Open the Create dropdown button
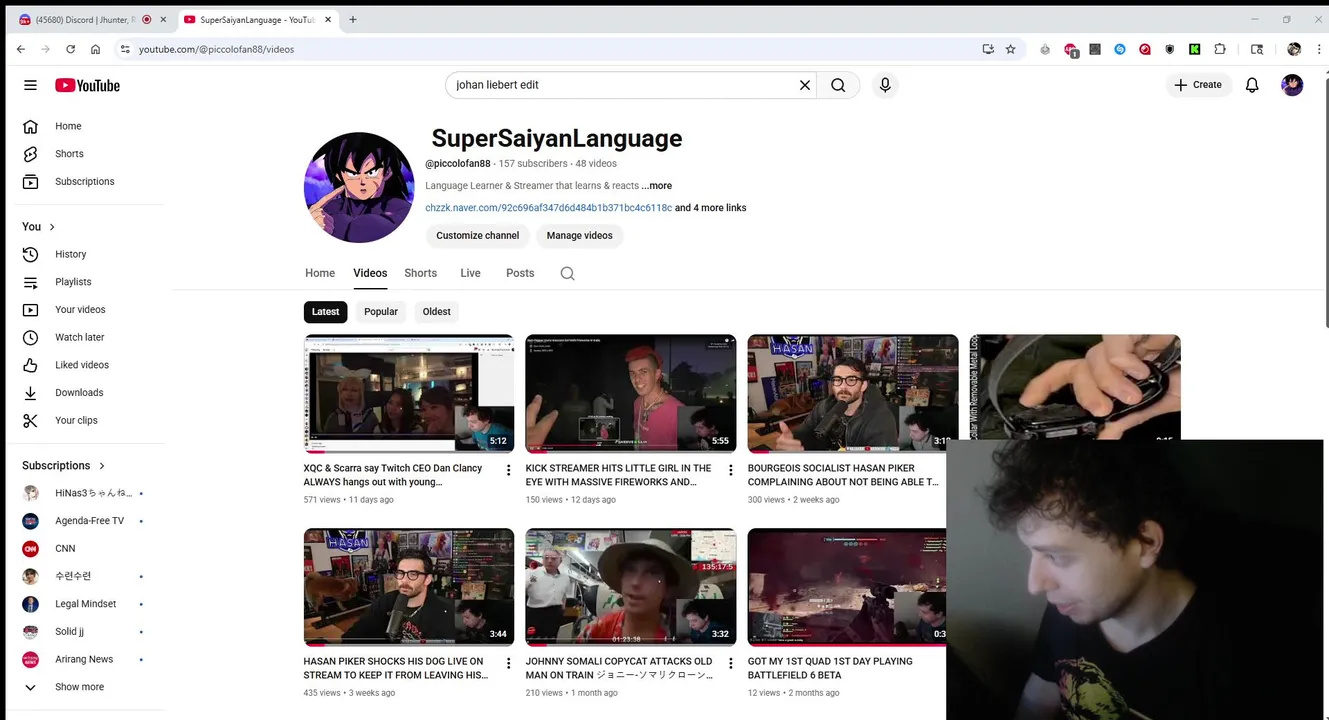This screenshot has height=720, width=1329. coord(1198,85)
